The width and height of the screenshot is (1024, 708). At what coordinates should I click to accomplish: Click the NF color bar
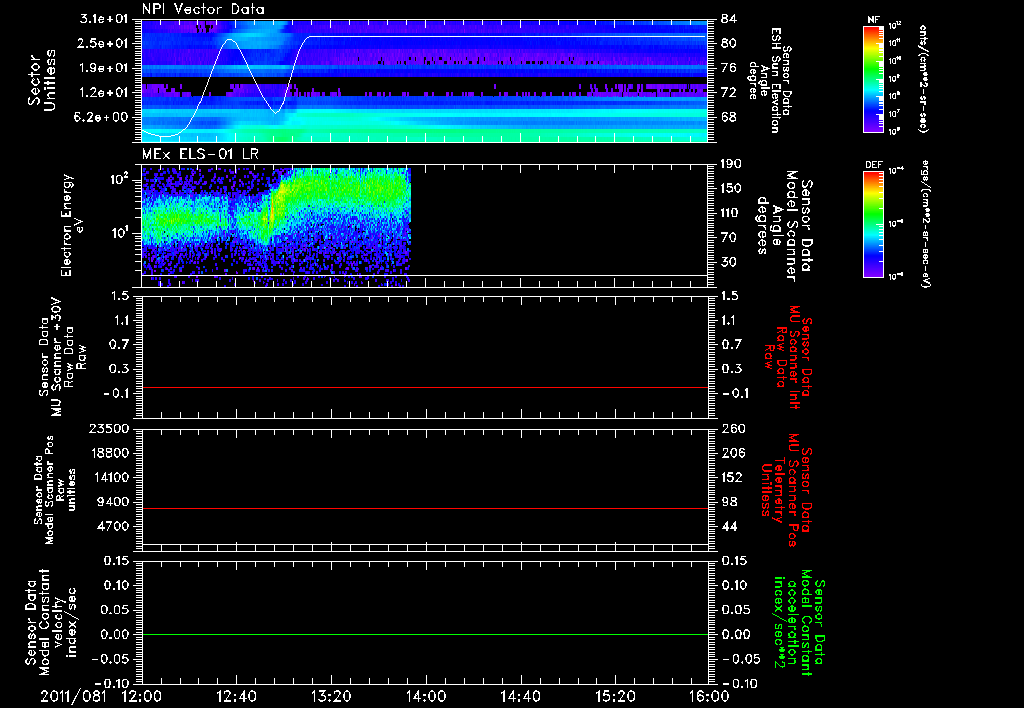(x=874, y=79)
